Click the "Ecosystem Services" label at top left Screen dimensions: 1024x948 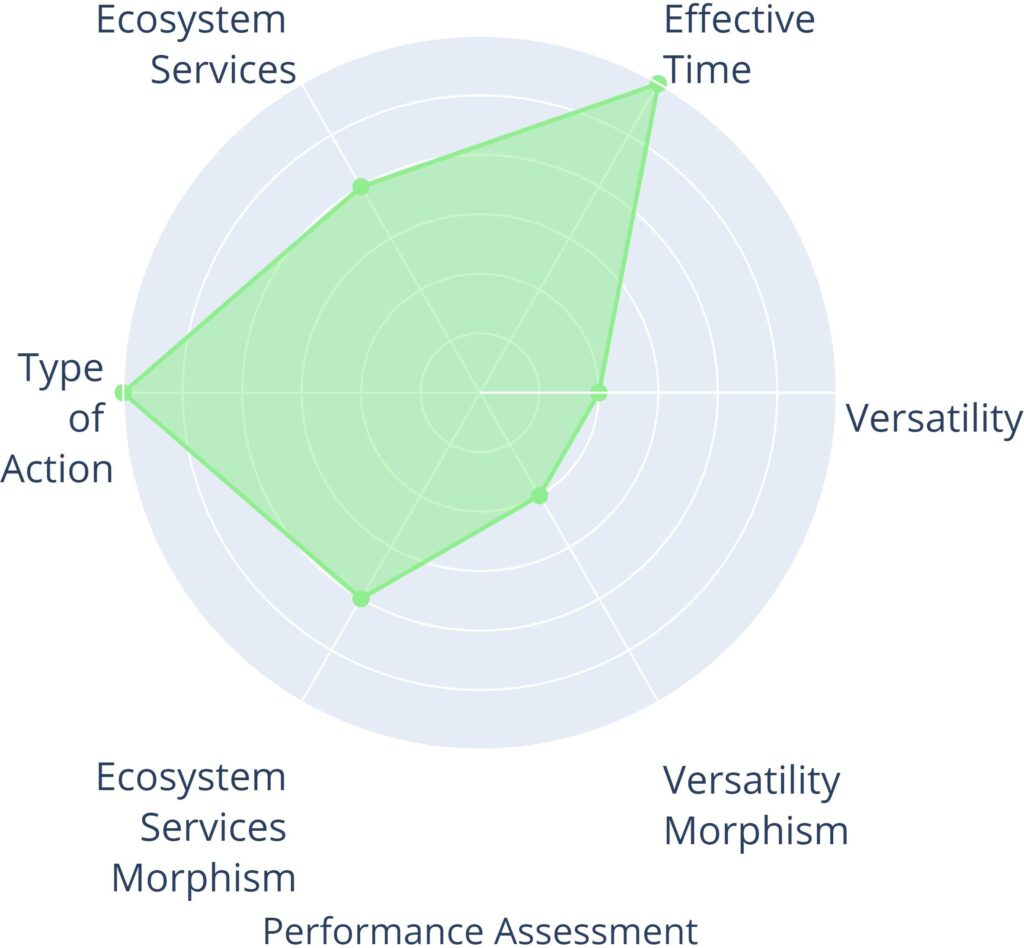pyautogui.click(x=196, y=44)
